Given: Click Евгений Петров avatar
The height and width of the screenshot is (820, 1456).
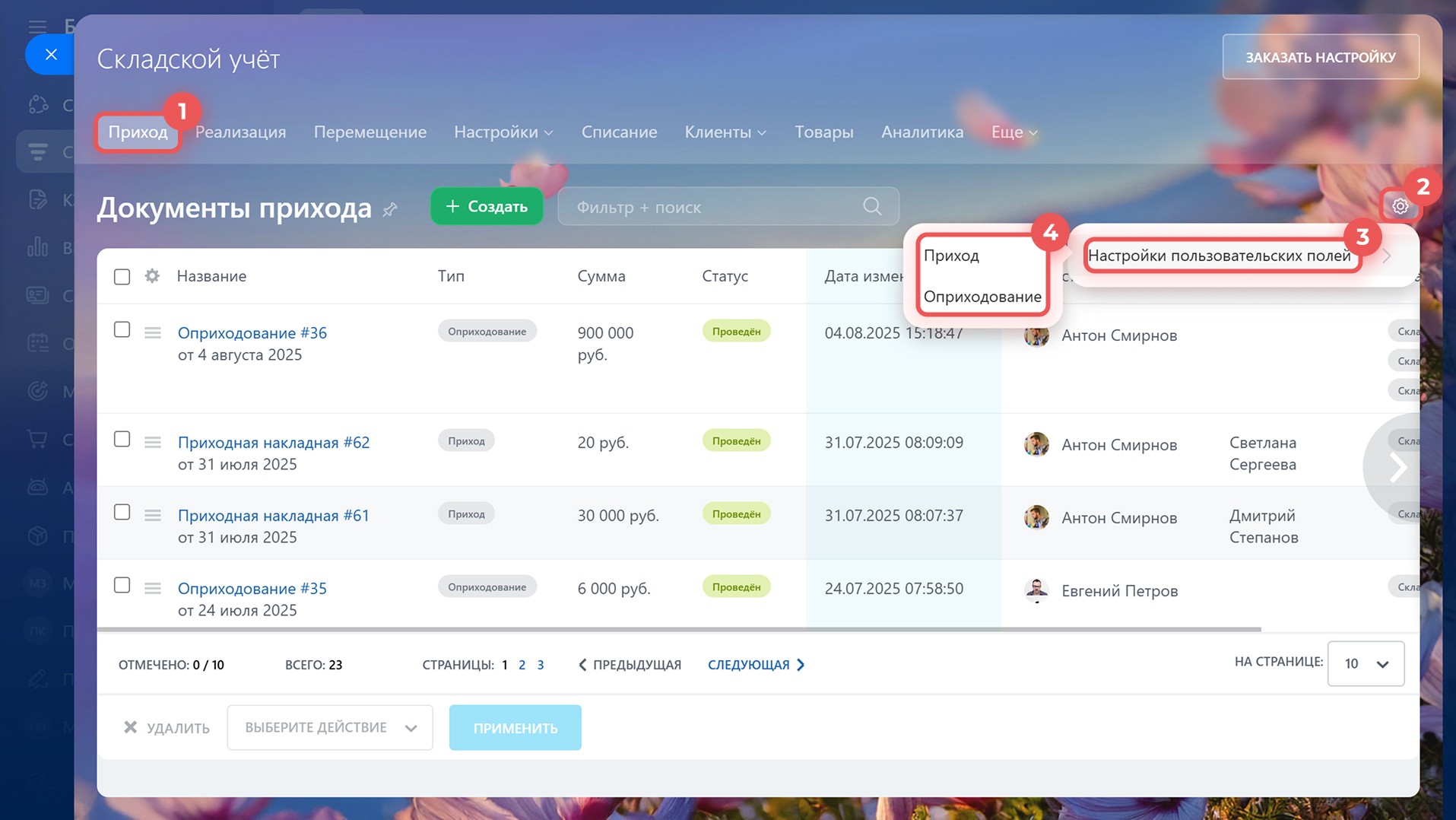Looking at the screenshot, I should [x=1036, y=590].
